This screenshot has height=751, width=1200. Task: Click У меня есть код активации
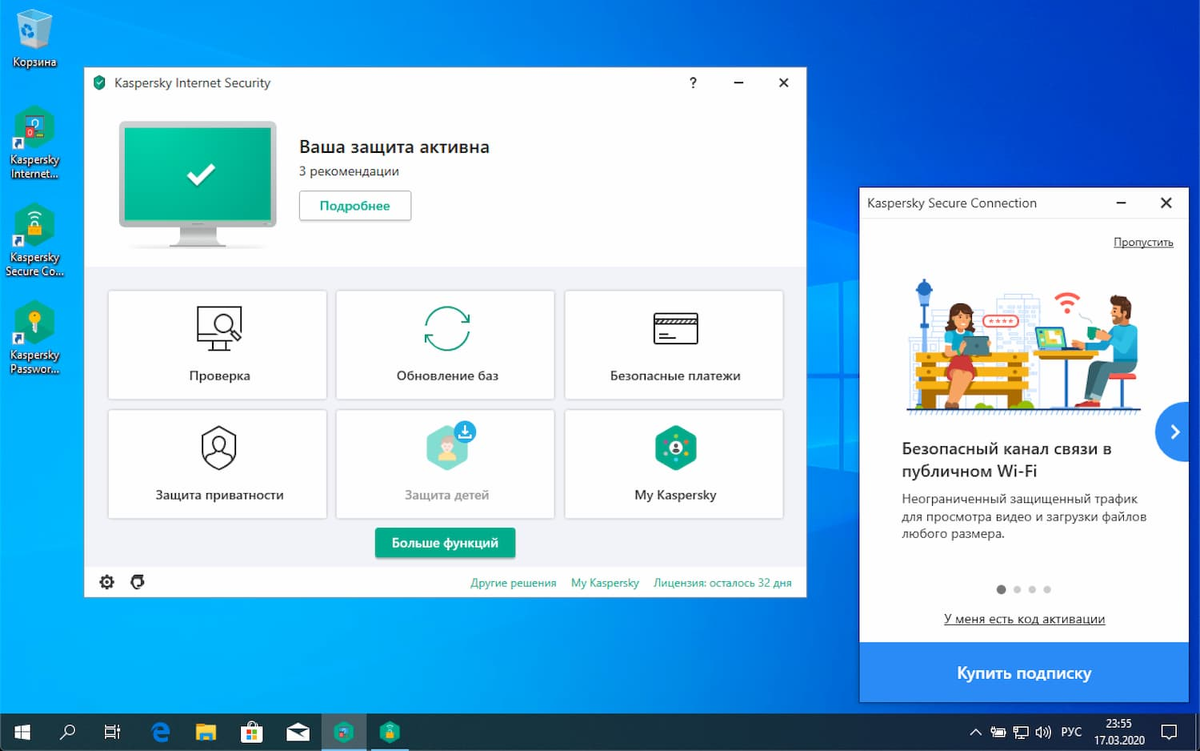point(1024,619)
